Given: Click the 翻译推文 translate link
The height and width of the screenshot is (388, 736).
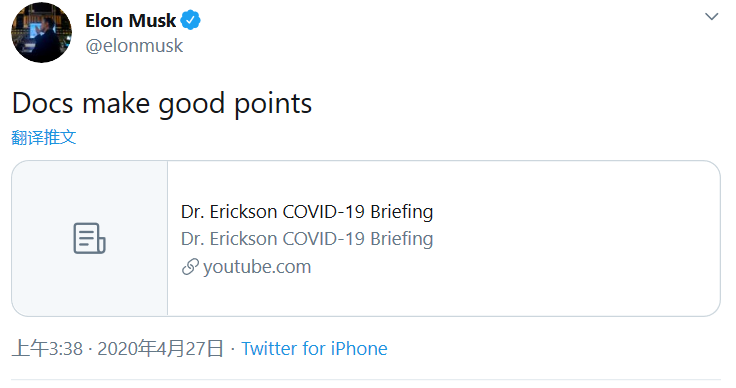Looking at the screenshot, I should [44, 137].
